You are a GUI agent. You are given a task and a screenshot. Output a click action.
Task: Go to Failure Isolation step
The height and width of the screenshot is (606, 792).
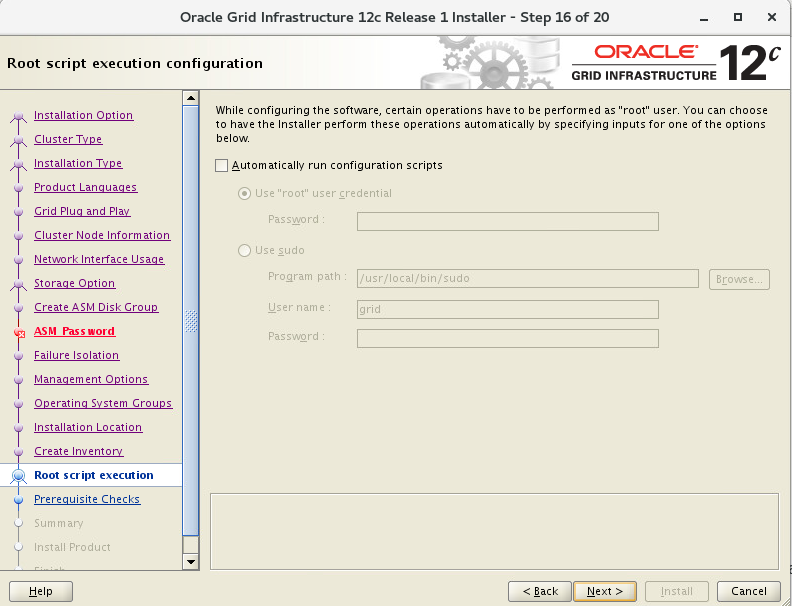[x=77, y=355]
